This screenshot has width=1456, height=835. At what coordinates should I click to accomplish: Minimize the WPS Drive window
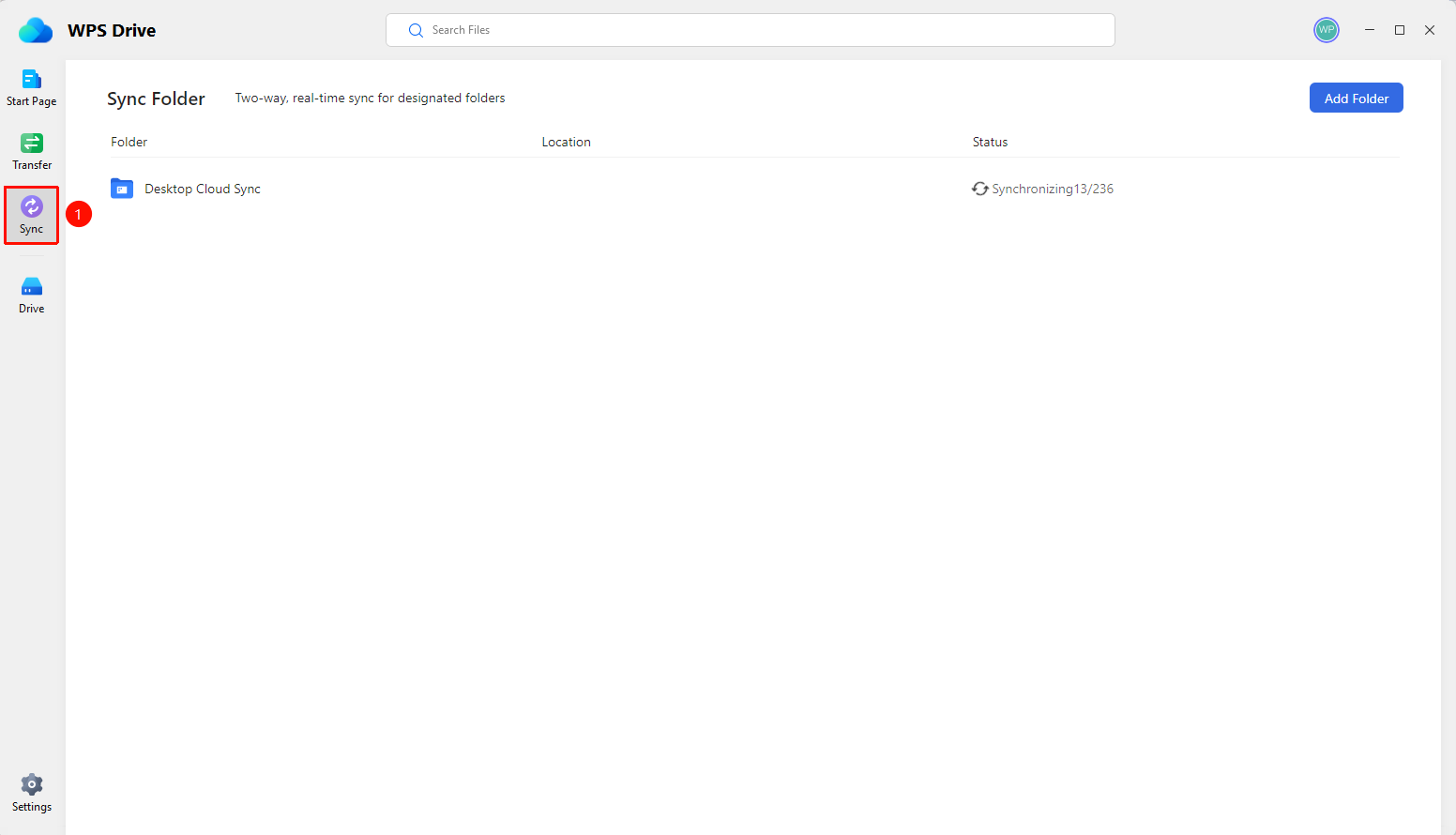1370,30
